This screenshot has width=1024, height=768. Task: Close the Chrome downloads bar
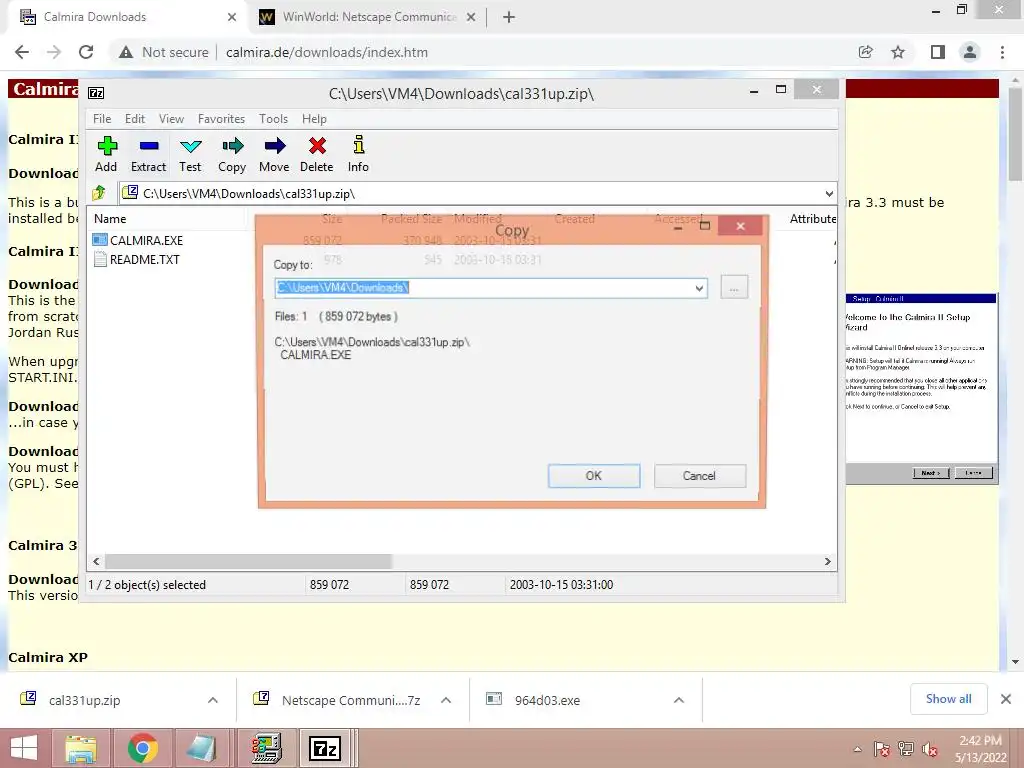(1006, 699)
